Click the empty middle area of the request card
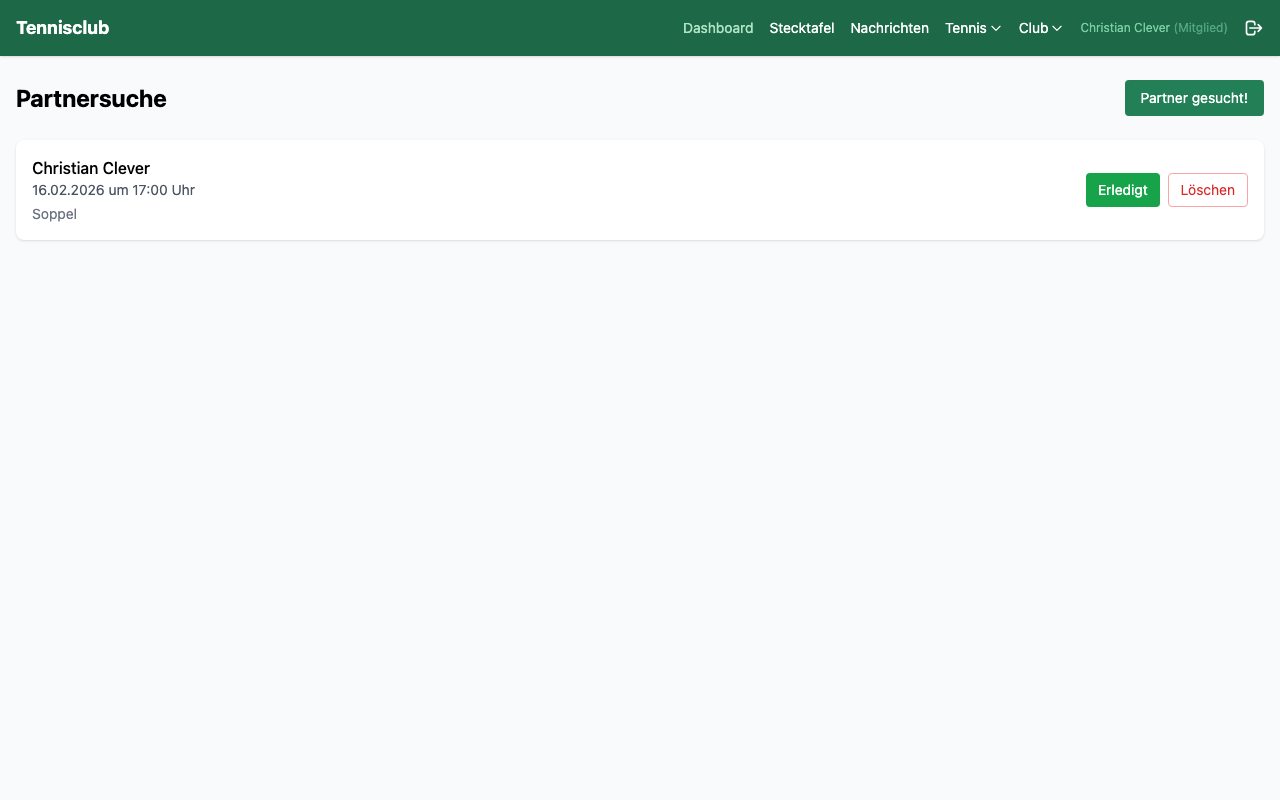Screen dimensions: 1280x800 click(x=640, y=190)
